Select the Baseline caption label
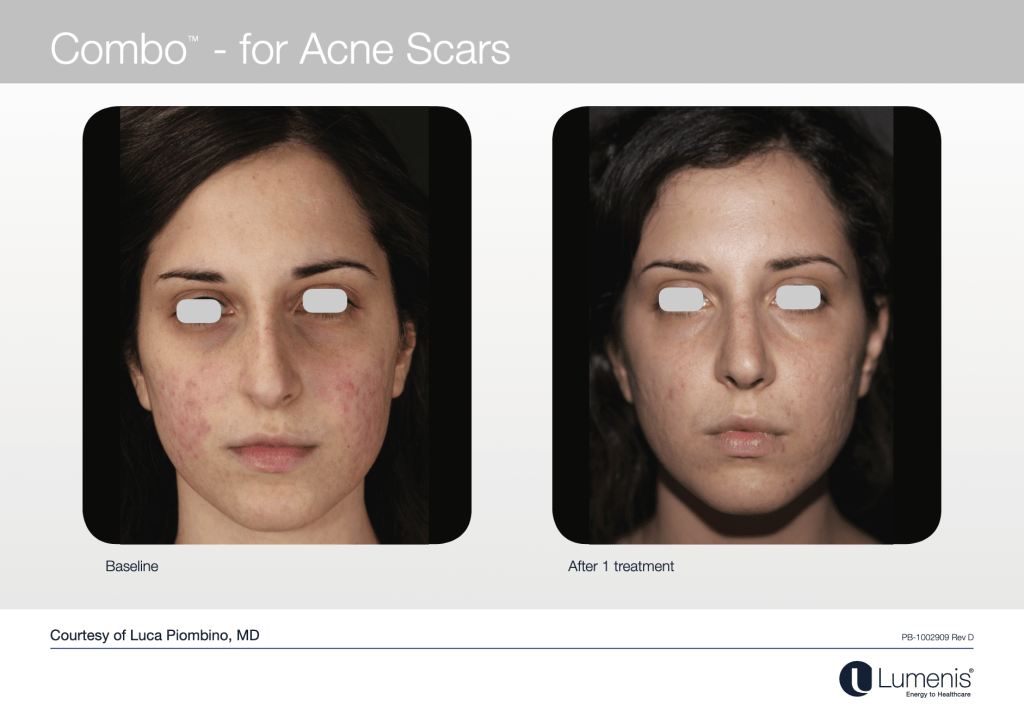 coord(132,566)
